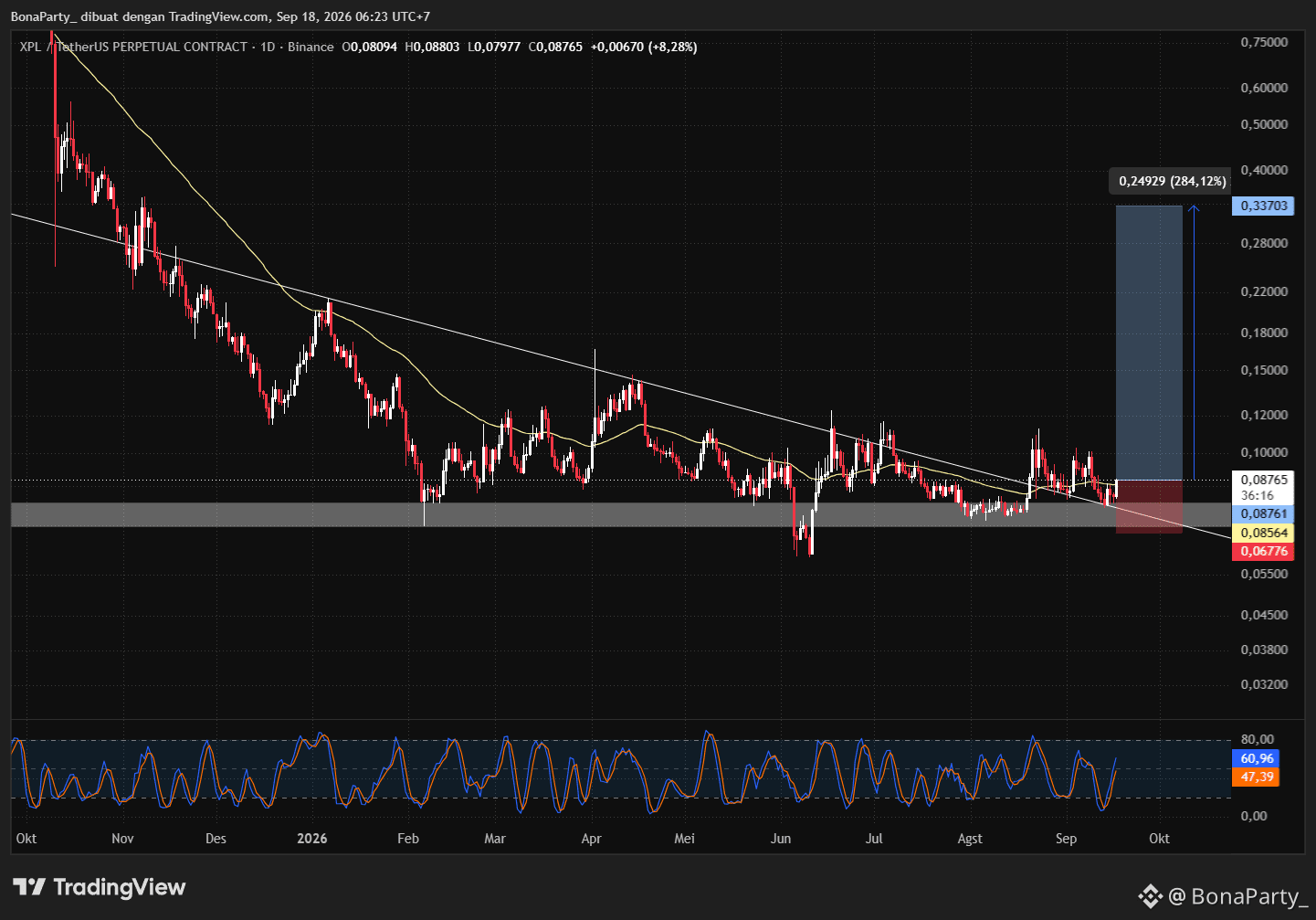The width and height of the screenshot is (1316, 920).
Task: Click the TradingView wordmark text
Action: click(120, 887)
